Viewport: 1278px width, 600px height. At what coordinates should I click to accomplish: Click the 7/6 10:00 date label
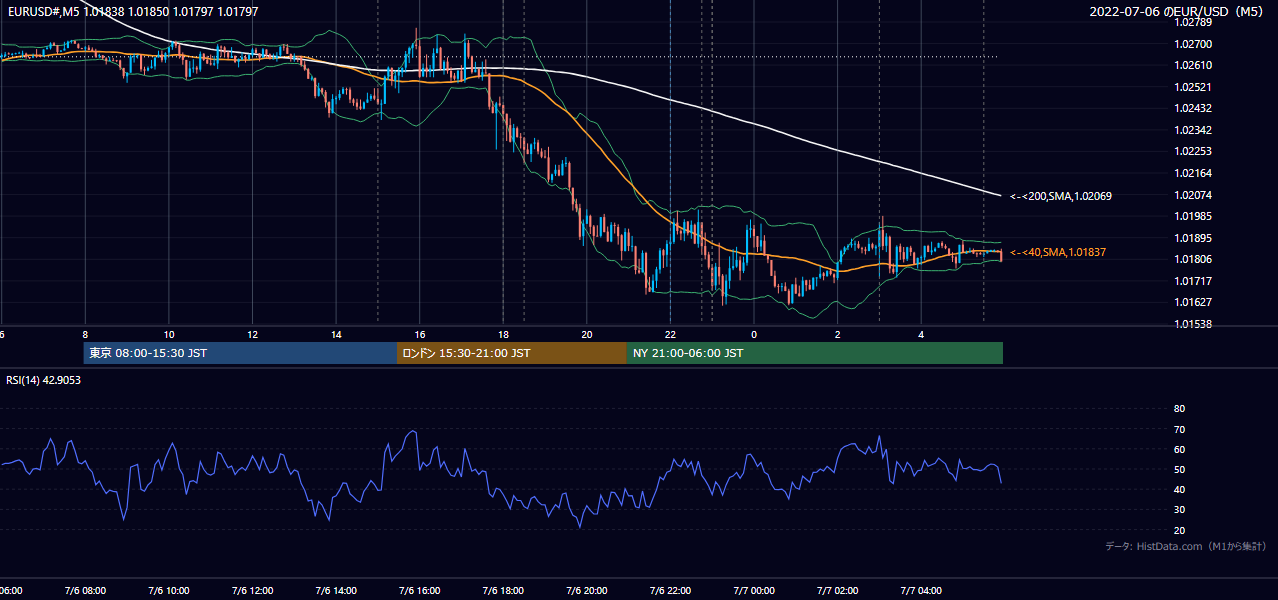click(169, 591)
